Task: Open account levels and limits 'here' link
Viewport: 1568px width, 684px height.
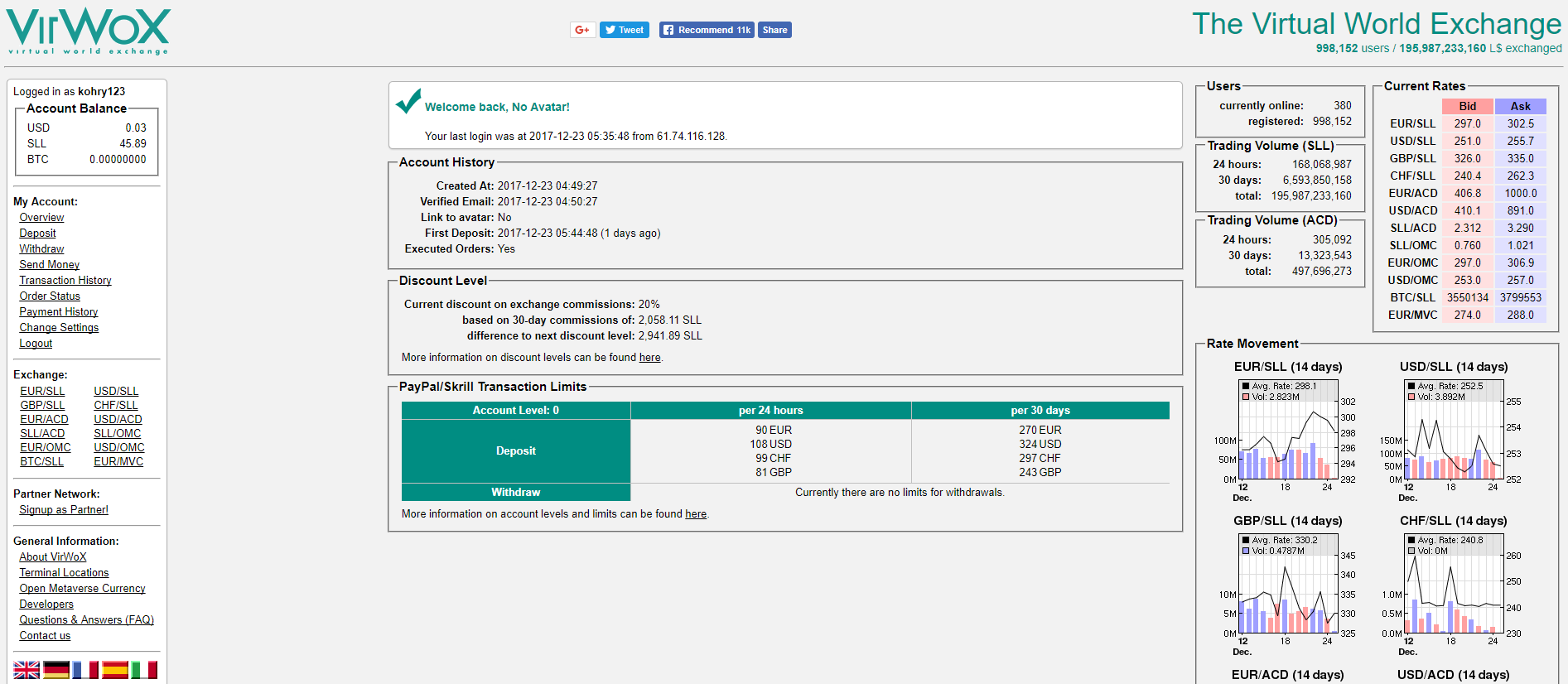Action: [x=696, y=514]
